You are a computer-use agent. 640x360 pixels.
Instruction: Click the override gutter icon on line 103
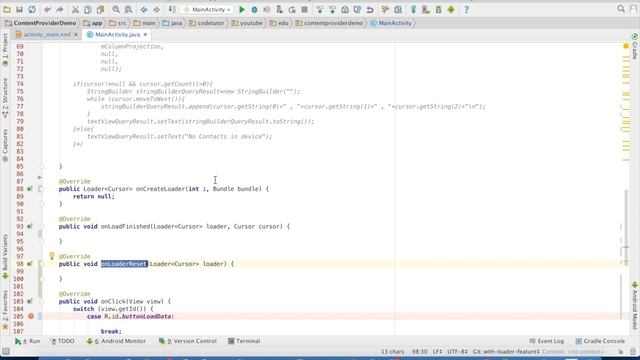(x=30, y=302)
